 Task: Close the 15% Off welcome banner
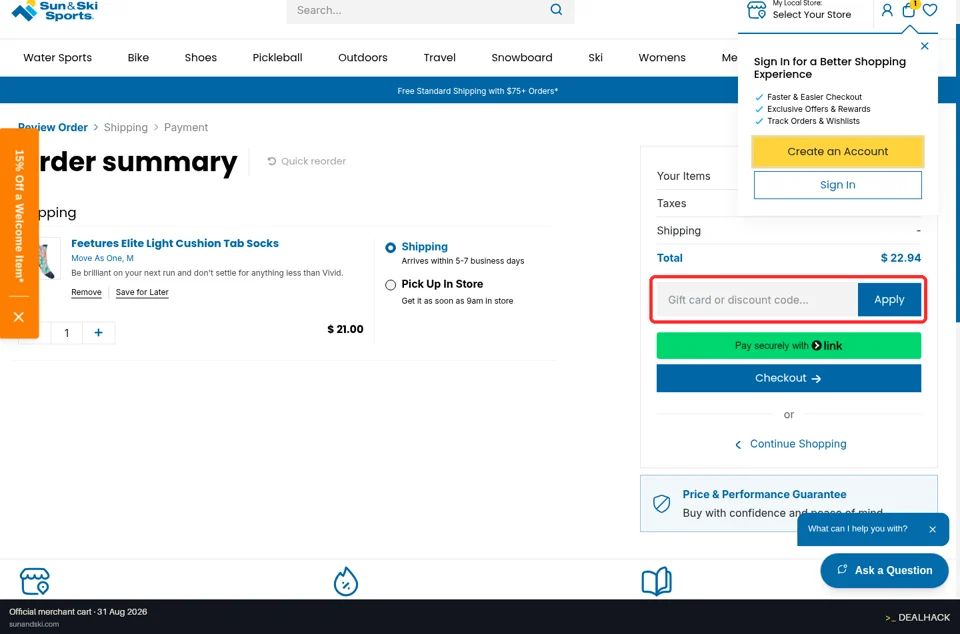(19, 317)
